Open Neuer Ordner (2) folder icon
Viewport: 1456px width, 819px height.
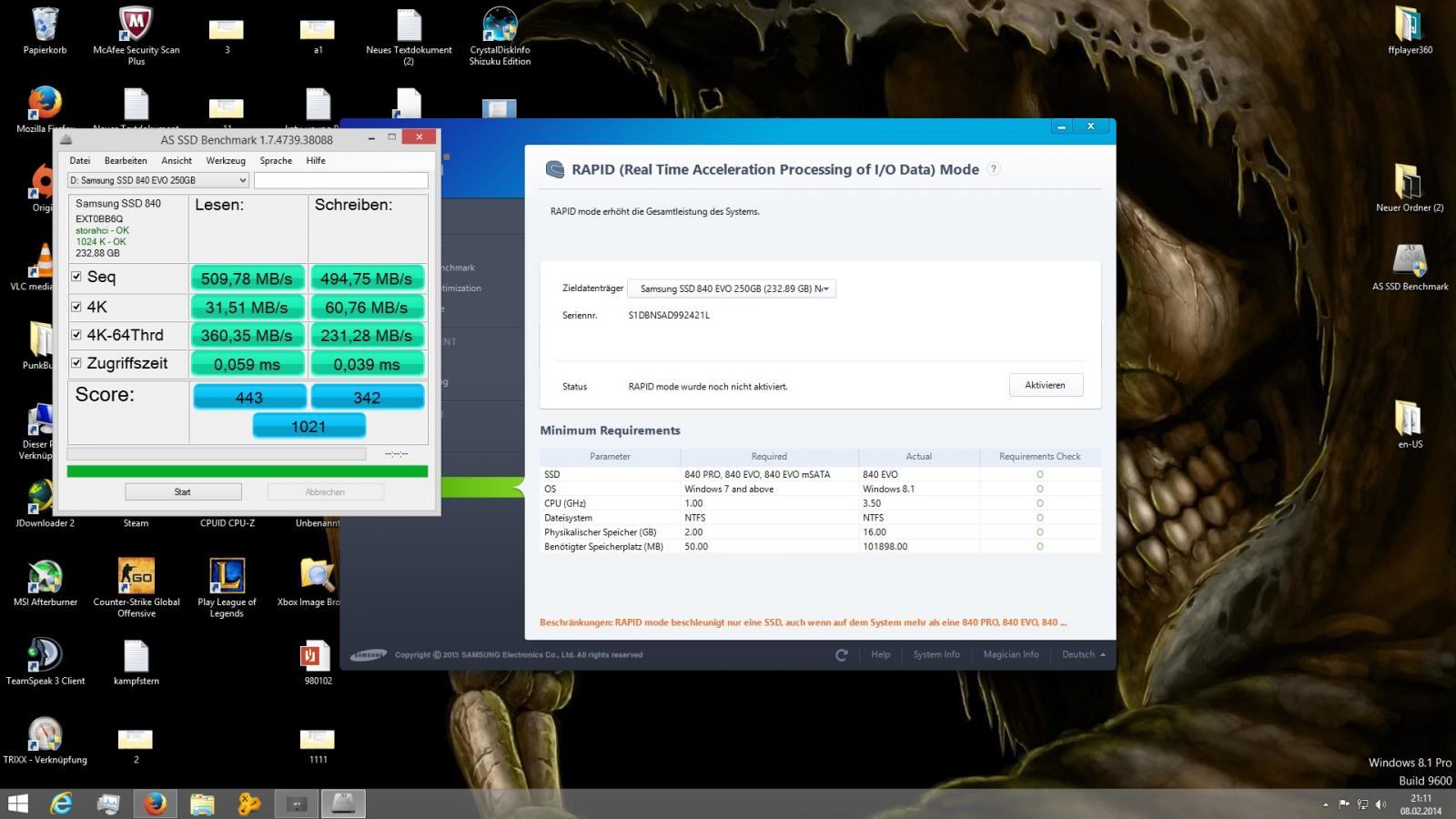(x=1410, y=188)
